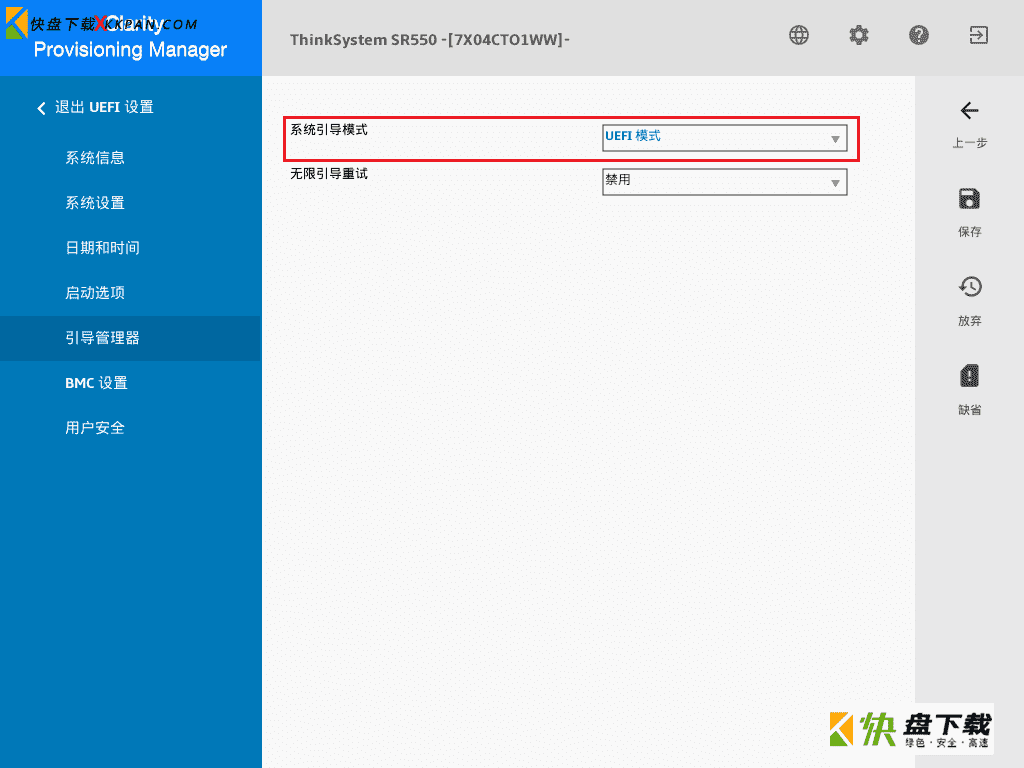The height and width of the screenshot is (768, 1024).
Task: Open the help question mark icon
Action: coord(919,35)
